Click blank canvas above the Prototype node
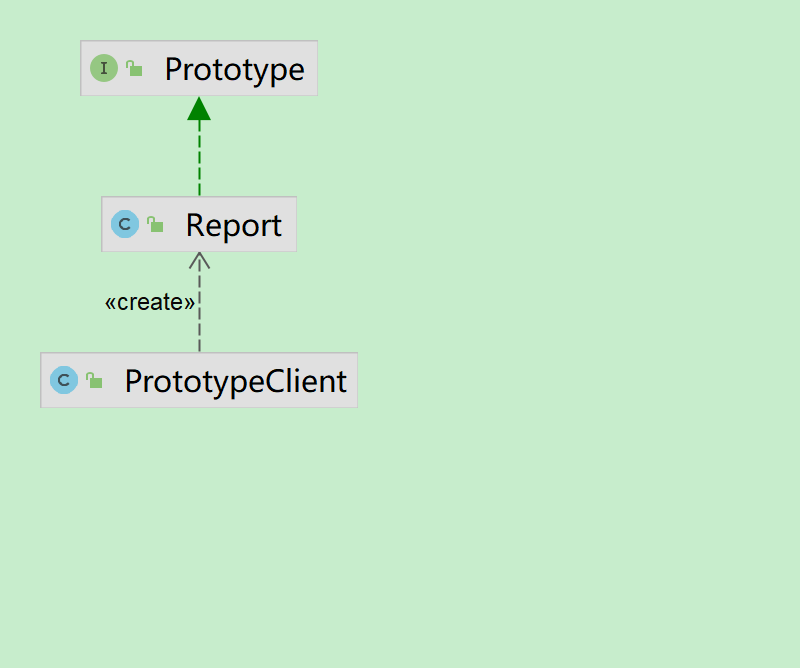 pos(200,18)
